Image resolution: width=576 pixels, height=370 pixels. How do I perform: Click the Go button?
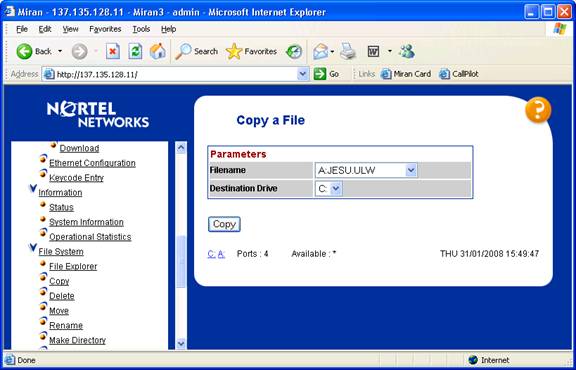click(326, 74)
